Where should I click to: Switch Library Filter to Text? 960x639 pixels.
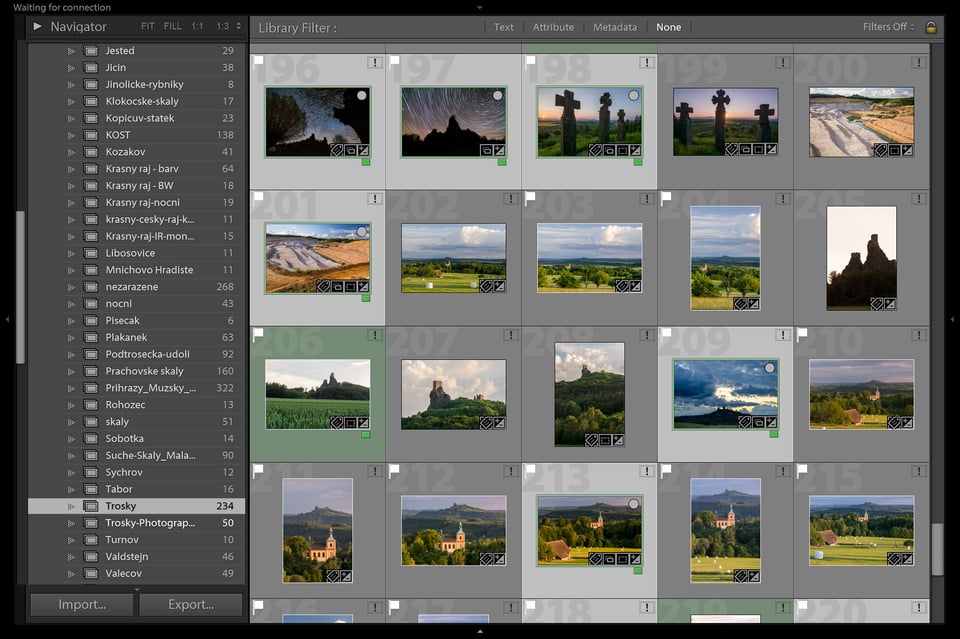(504, 27)
